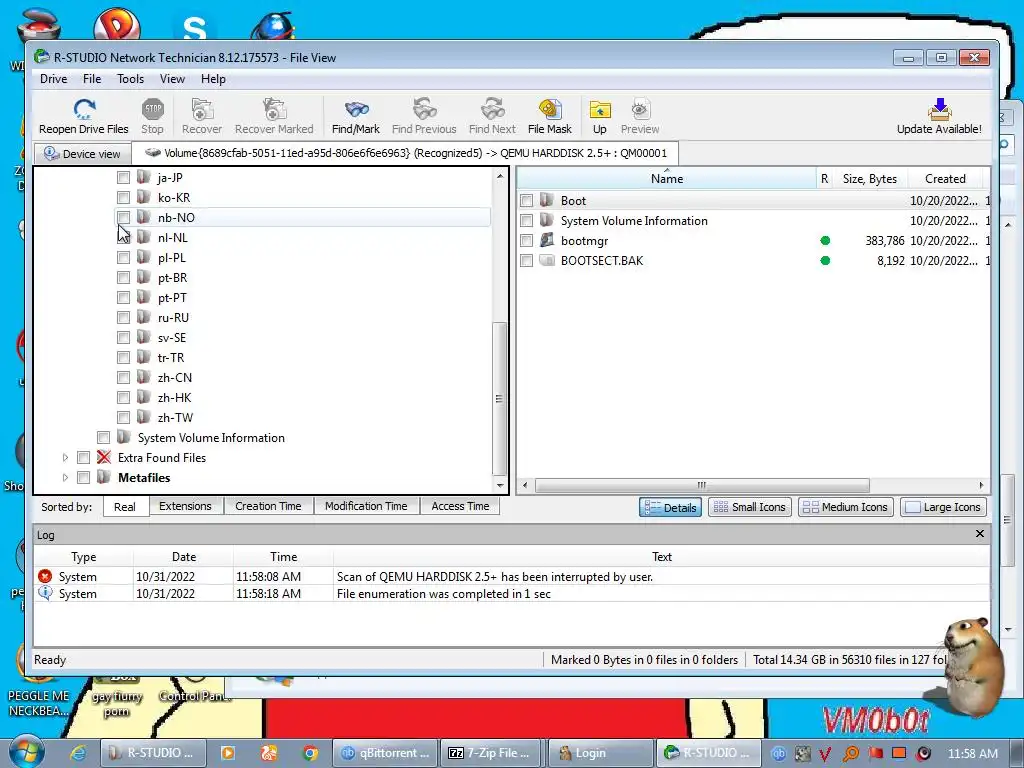This screenshot has height=768, width=1024.
Task: Open the Help menu
Action: pos(213,79)
